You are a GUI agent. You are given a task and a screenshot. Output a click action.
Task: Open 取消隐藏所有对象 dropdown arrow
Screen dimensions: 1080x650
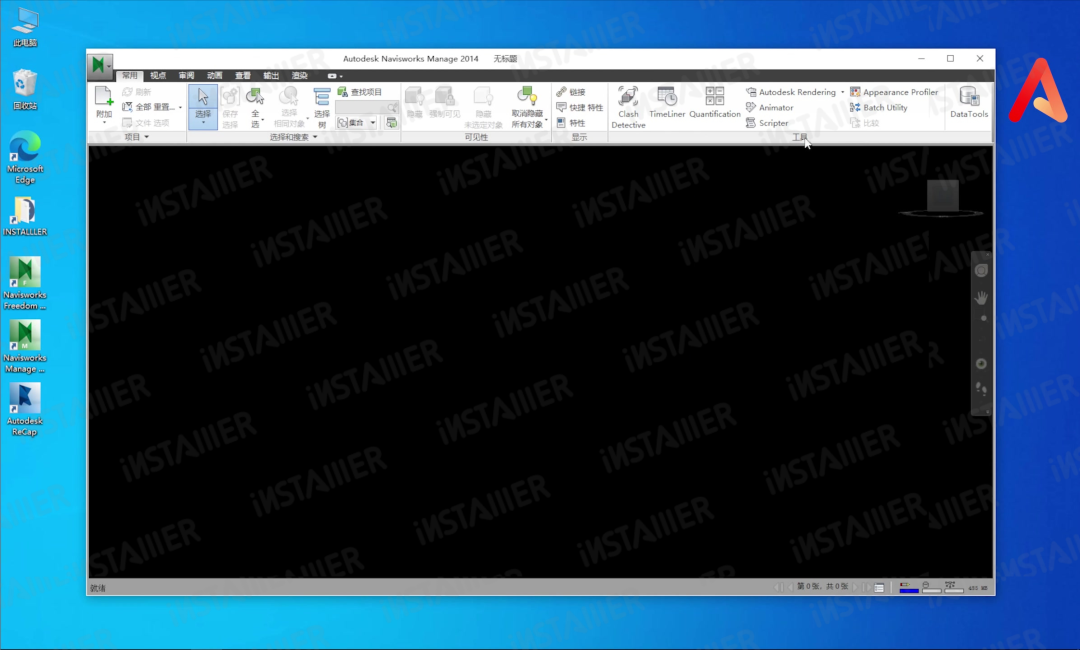pos(546,120)
